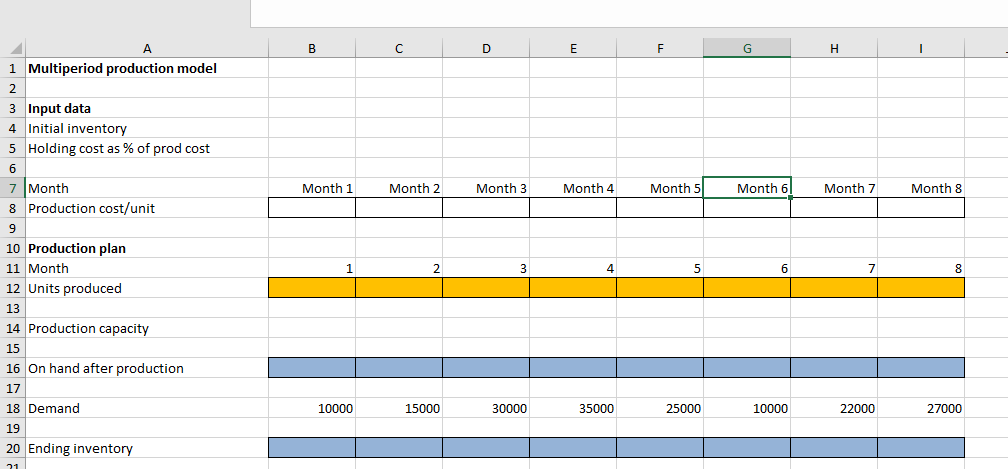Viewport: 1008px width, 469px height.
Task: Select column I header
Action: tap(921, 48)
